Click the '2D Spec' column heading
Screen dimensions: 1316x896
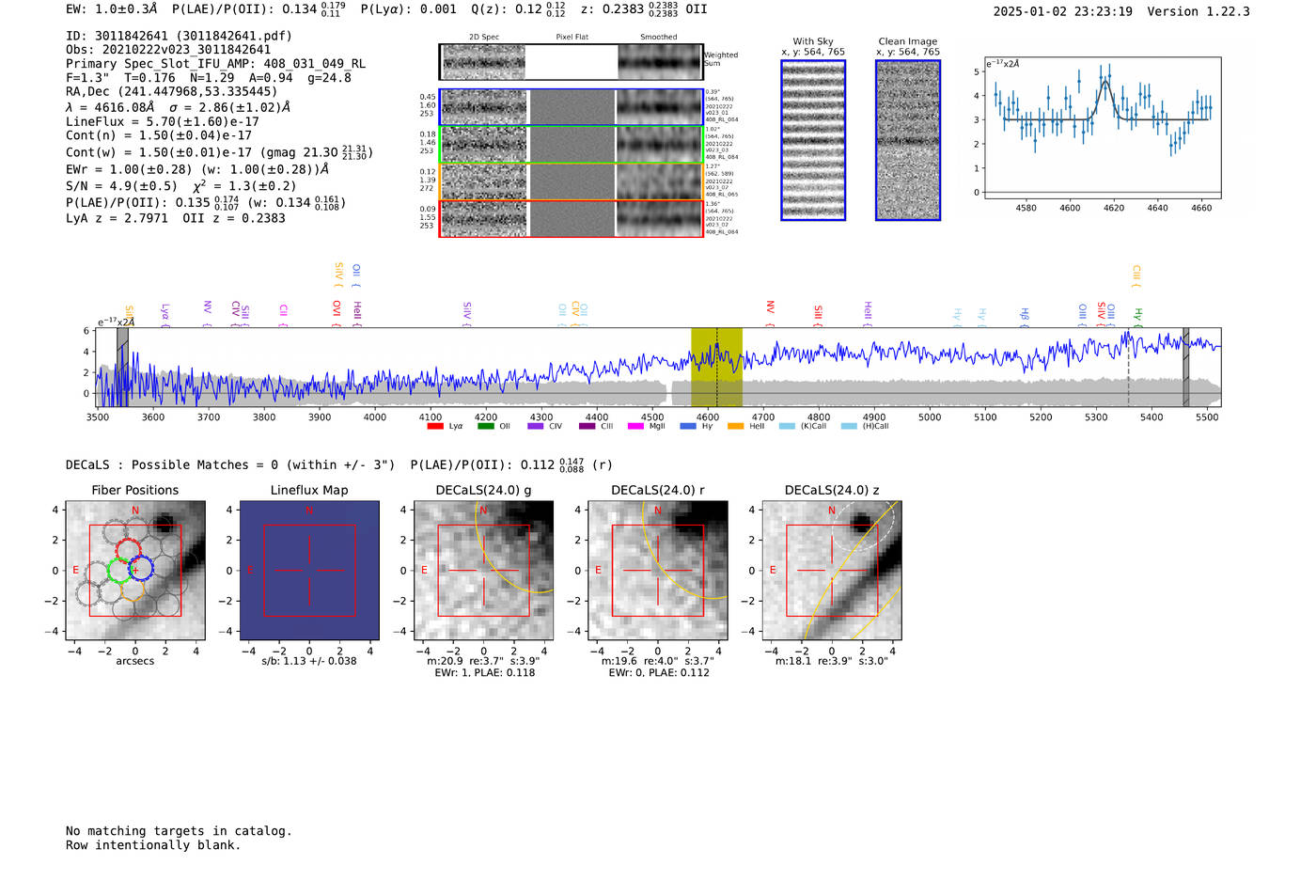484,37
